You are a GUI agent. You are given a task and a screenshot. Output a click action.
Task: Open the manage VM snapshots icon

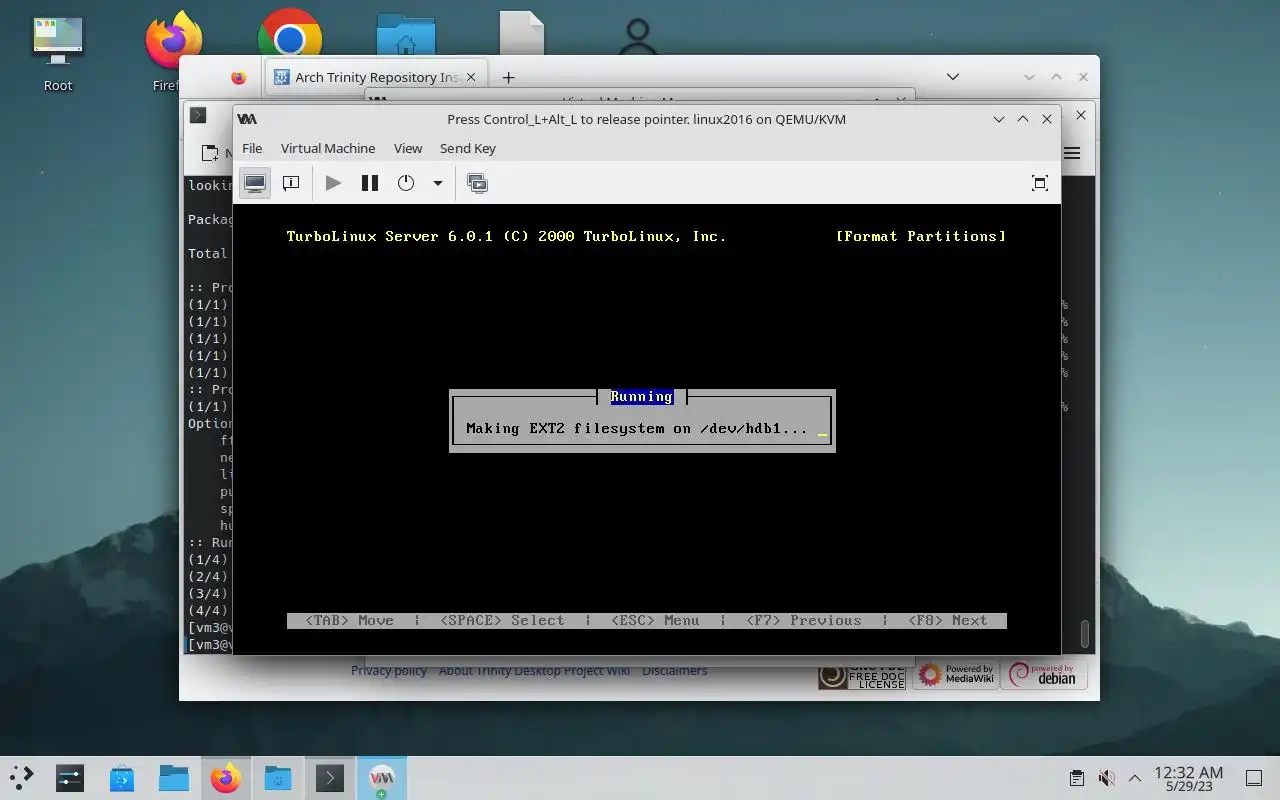[x=478, y=183]
